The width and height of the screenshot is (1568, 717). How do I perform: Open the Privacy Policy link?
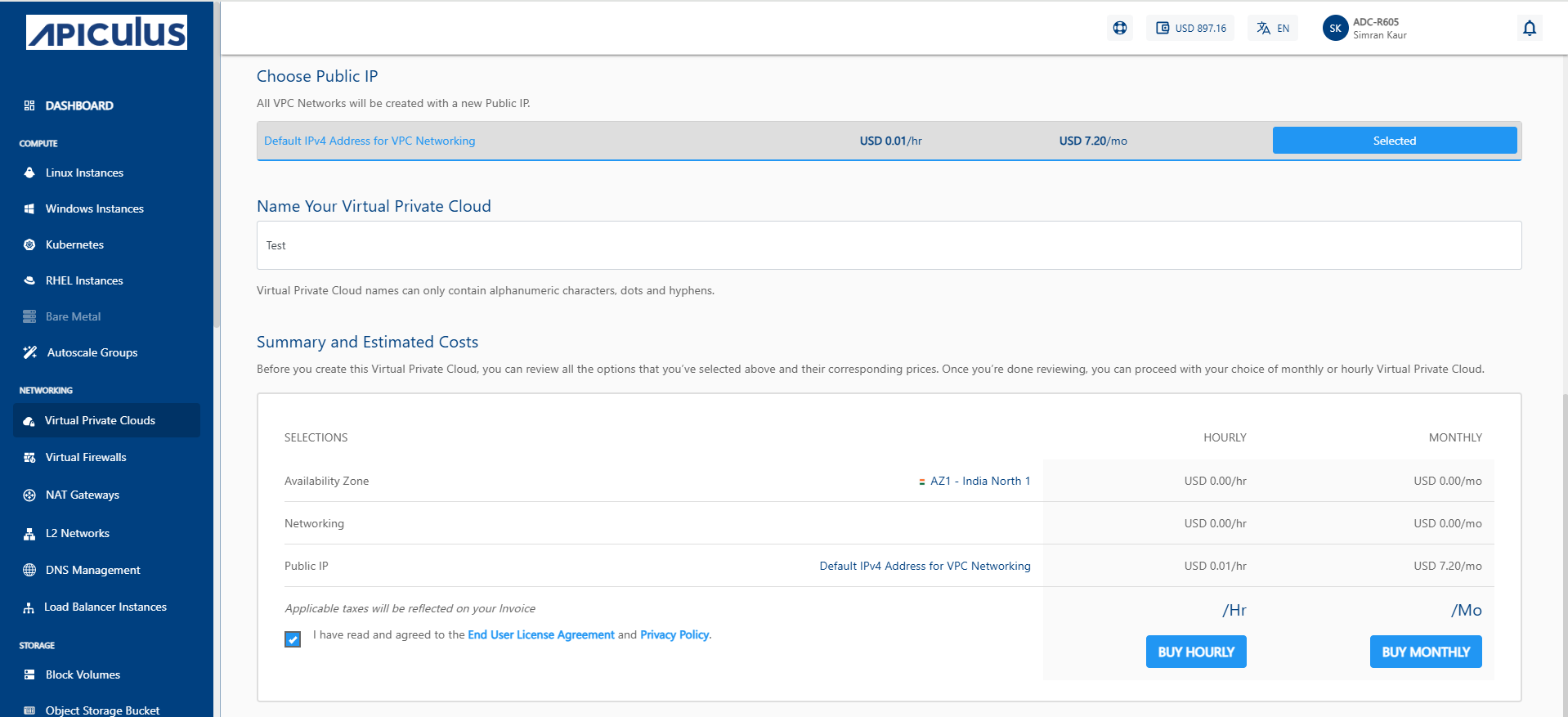tap(674, 634)
